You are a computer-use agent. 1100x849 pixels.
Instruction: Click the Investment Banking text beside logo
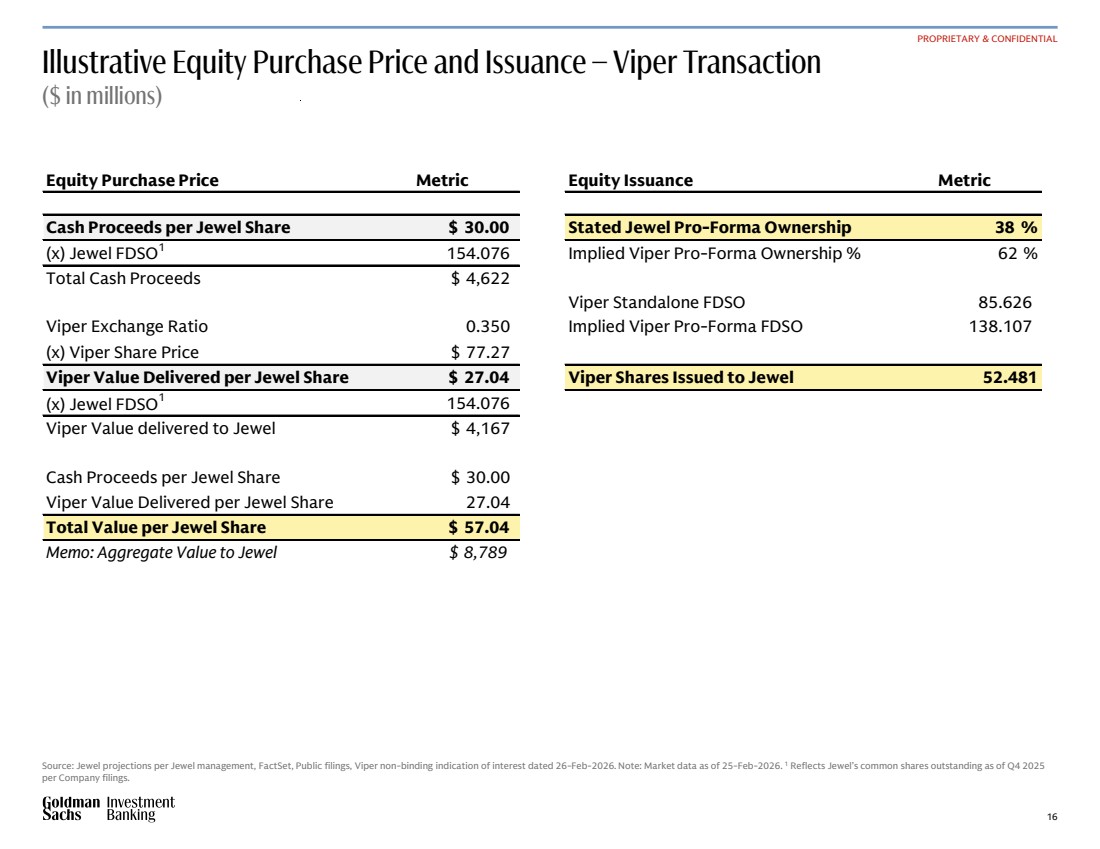coord(140,809)
